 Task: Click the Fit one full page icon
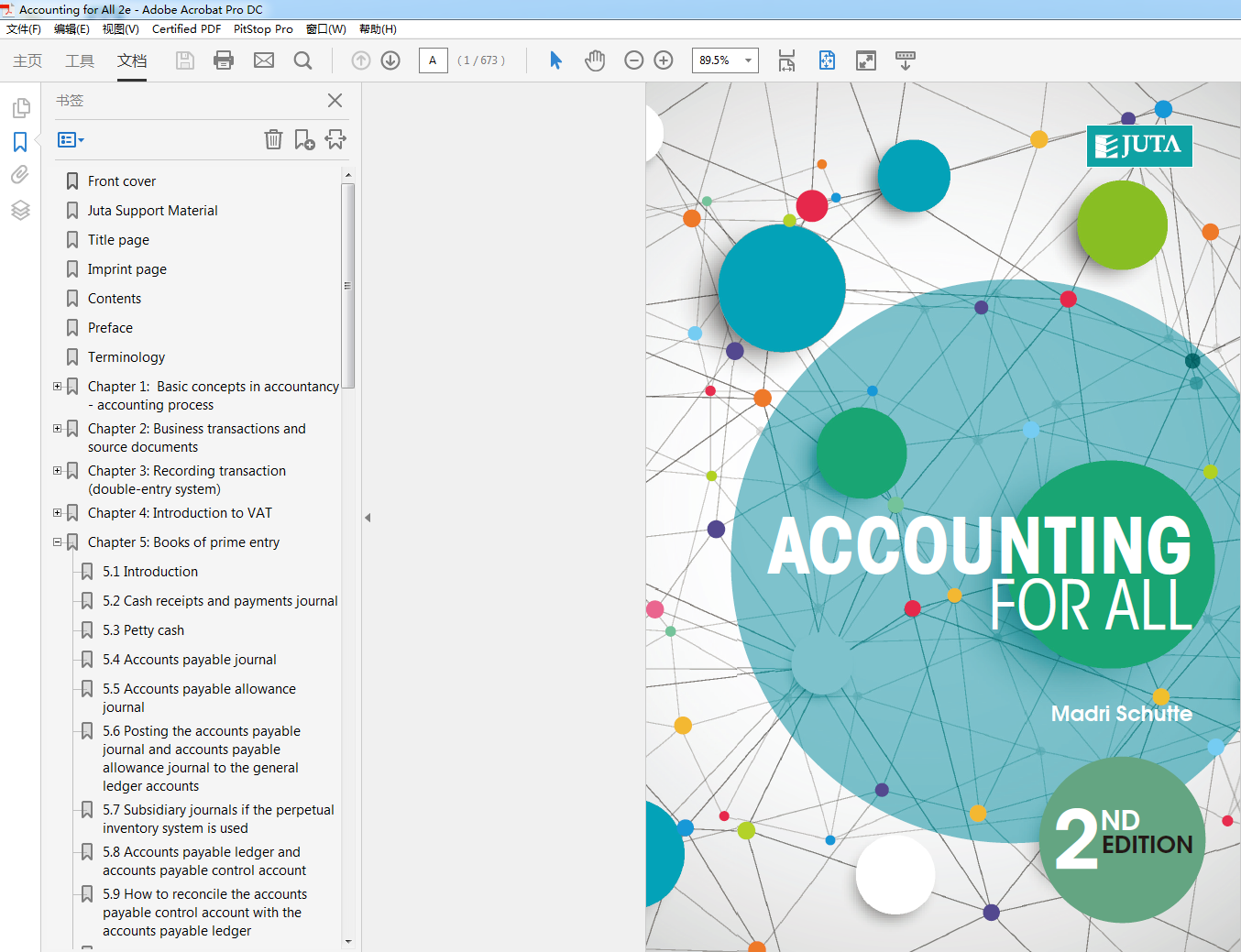(827, 60)
